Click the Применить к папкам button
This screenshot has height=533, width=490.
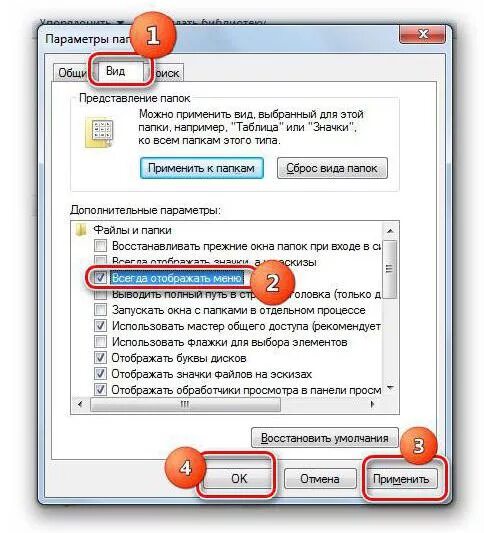[202, 168]
